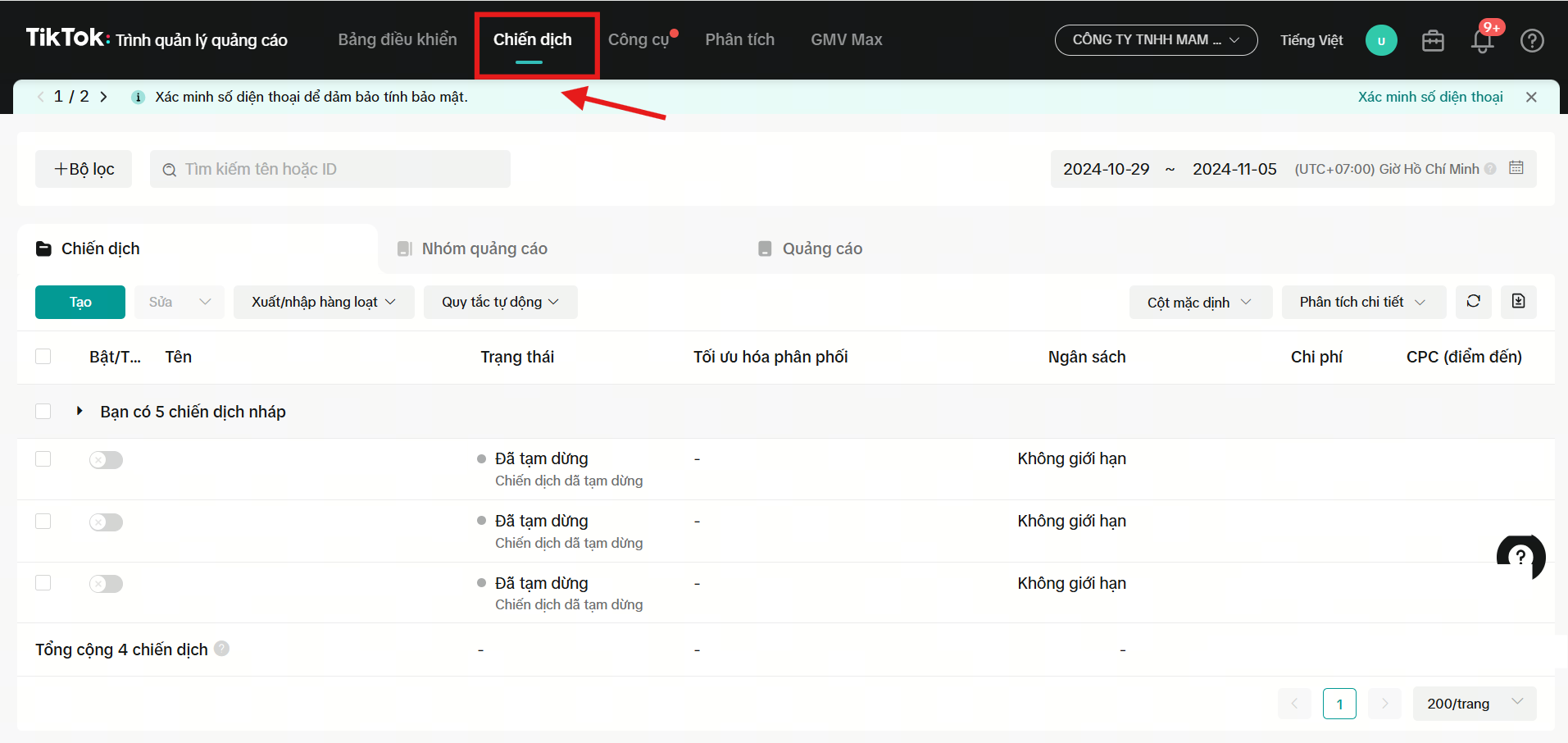Click the end date 2024-11-05
1568x743 pixels.
click(1234, 169)
